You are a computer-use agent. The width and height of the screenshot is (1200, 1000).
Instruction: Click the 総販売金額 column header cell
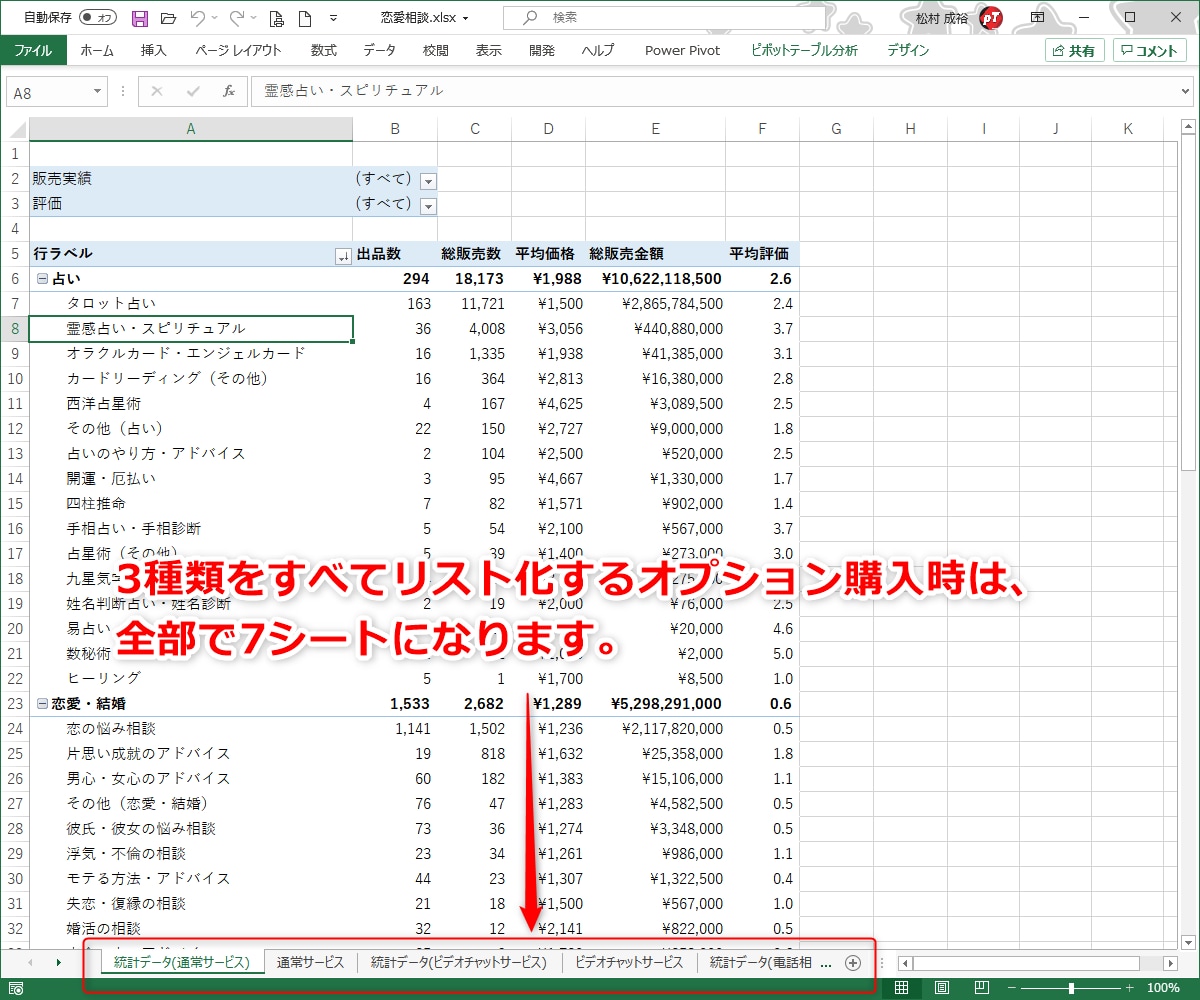tap(656, 253)
